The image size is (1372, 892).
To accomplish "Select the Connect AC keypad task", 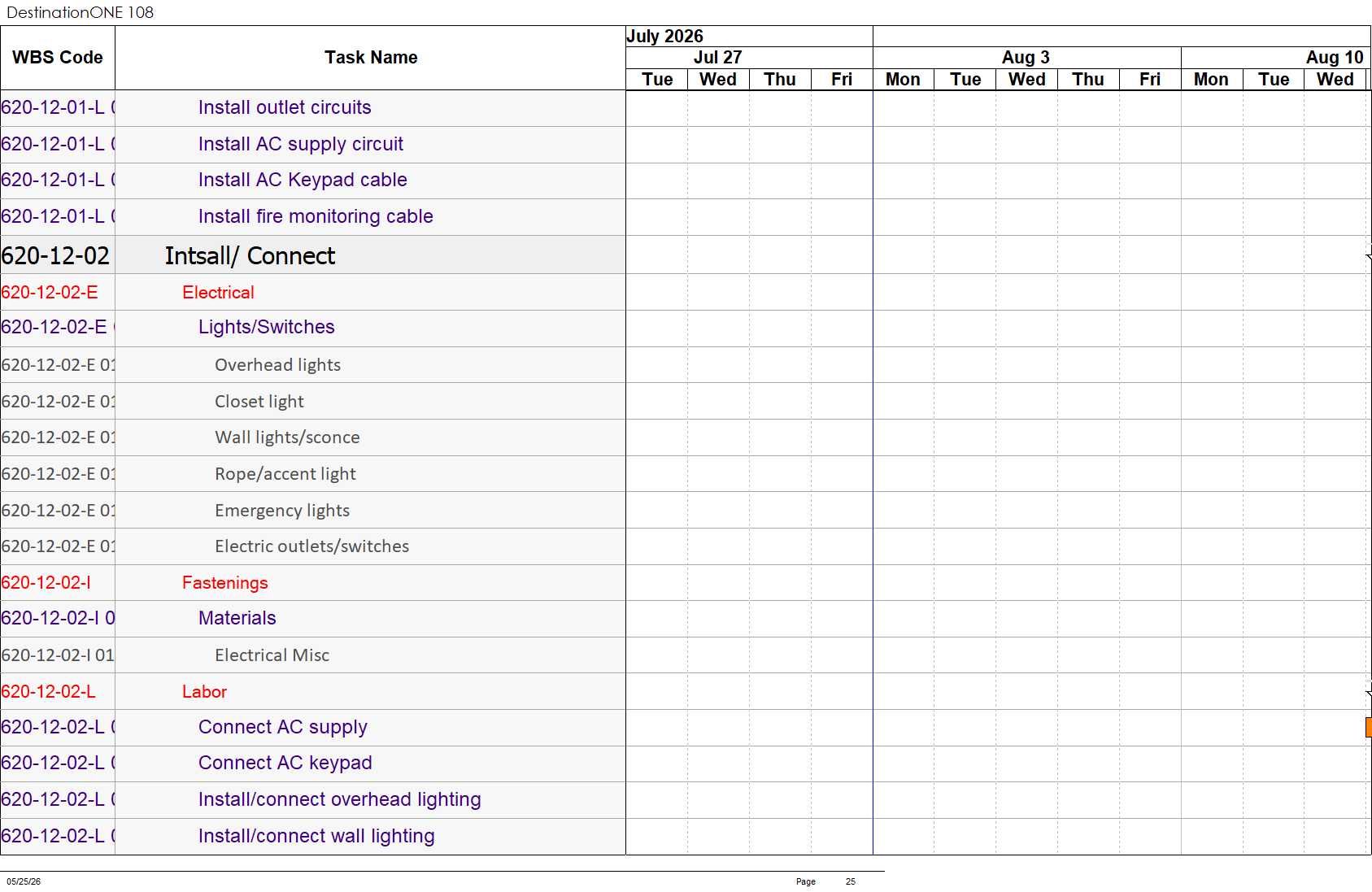I will coord(285,763).
